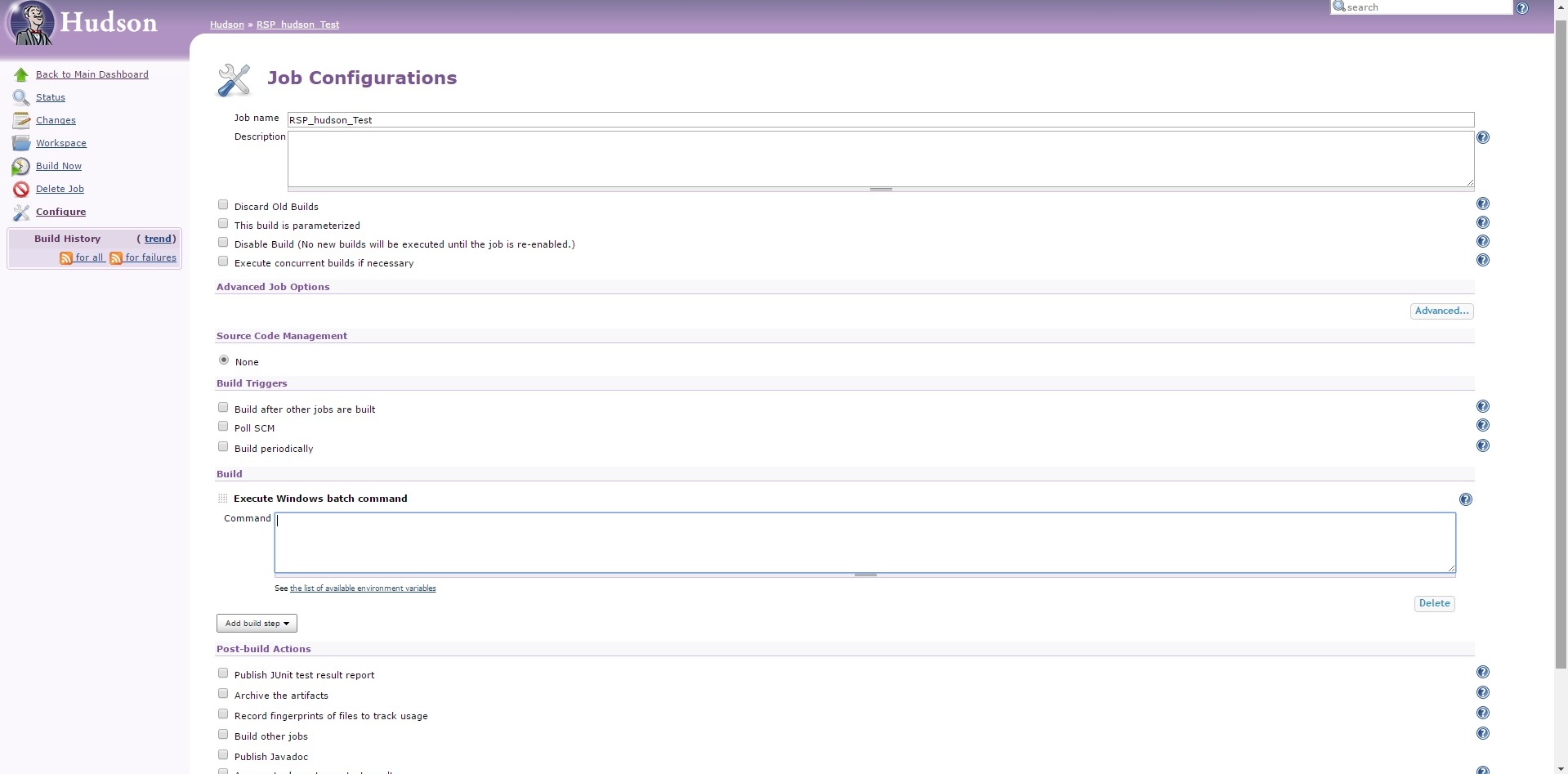Open help for Archive the artifacts

click(x=1483, y=692)
